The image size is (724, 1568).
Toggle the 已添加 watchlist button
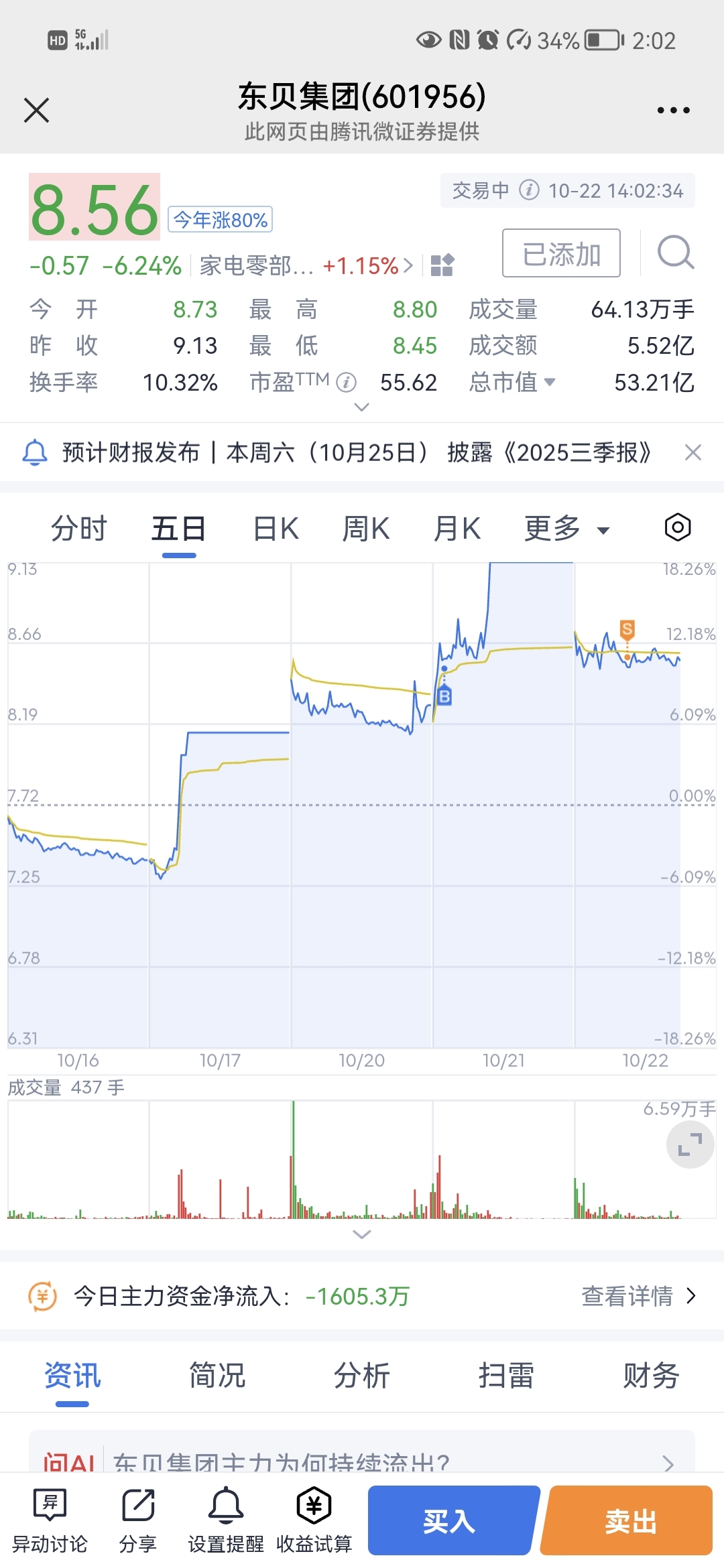click(x=561, y=253)
